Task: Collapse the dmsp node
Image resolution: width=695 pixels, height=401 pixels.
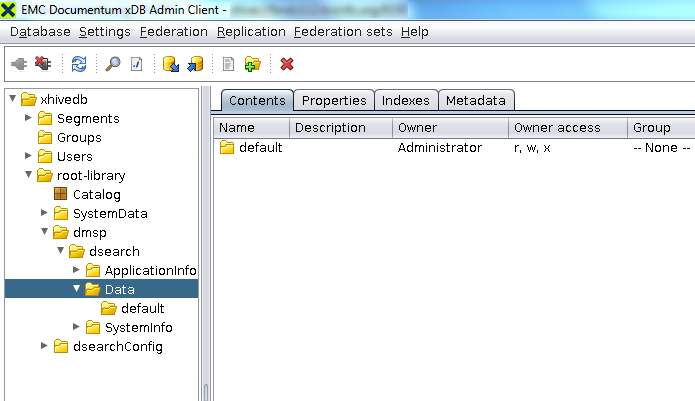Action: coord(44,231)
